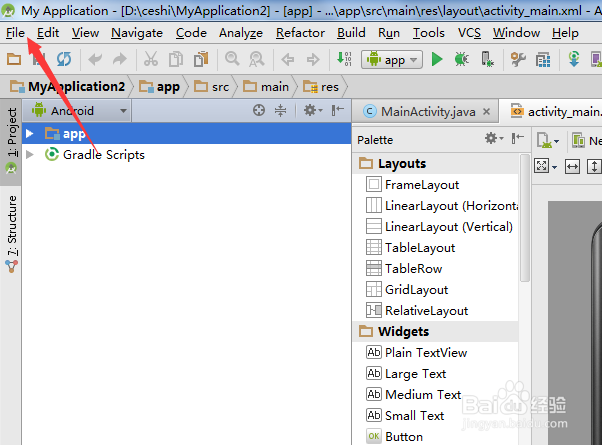The height and width of the screenshot is (445, 602).
Task: Open the design viewport zoom dropdown
Action: coord(546,167)
